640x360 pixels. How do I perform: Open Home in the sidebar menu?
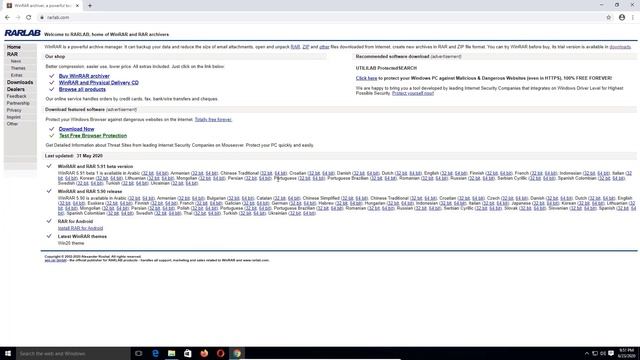click(x=14, y=47)
